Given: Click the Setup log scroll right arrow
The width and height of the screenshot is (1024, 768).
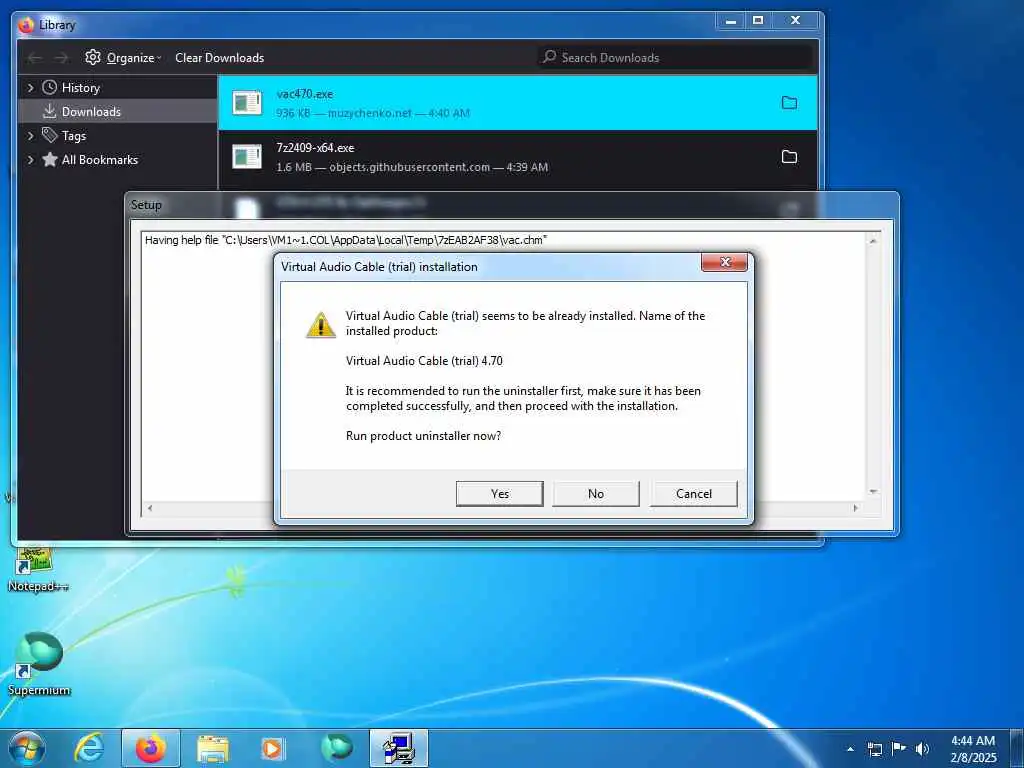Looking at the screenshot, I should tap(856, 508).
